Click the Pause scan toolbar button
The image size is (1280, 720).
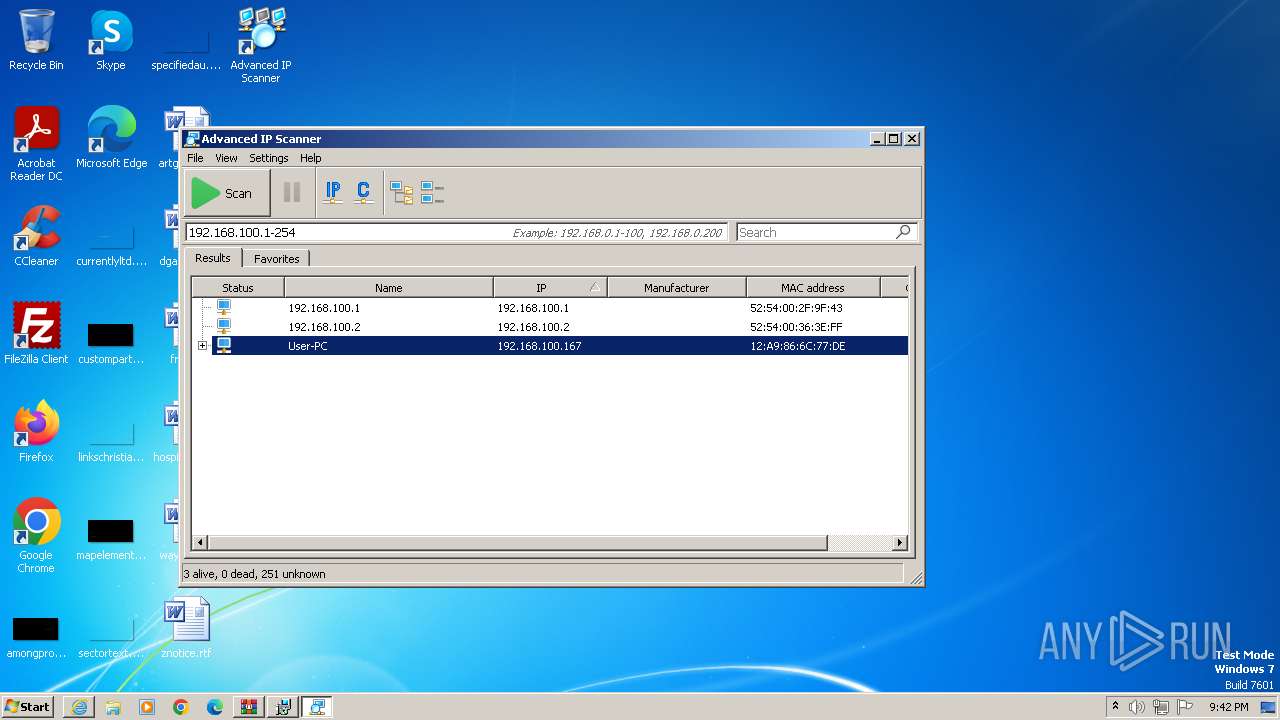click(x=292, y=193)
